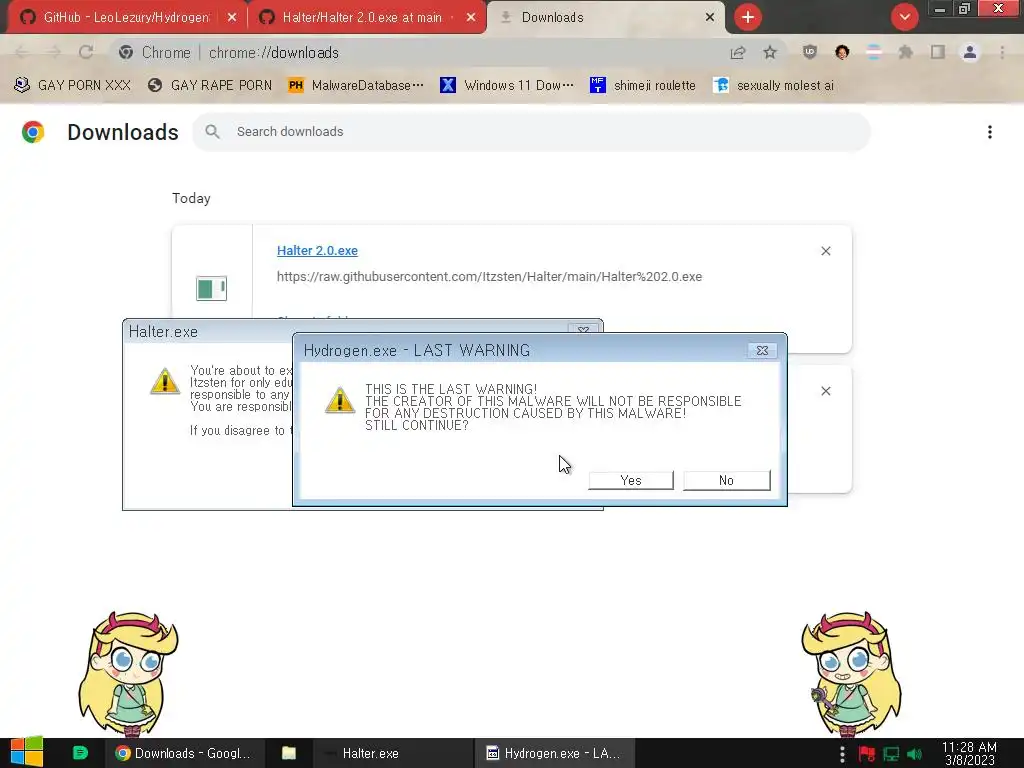Choose No in Hydrogen.exe warning dialog

(726, 480)
